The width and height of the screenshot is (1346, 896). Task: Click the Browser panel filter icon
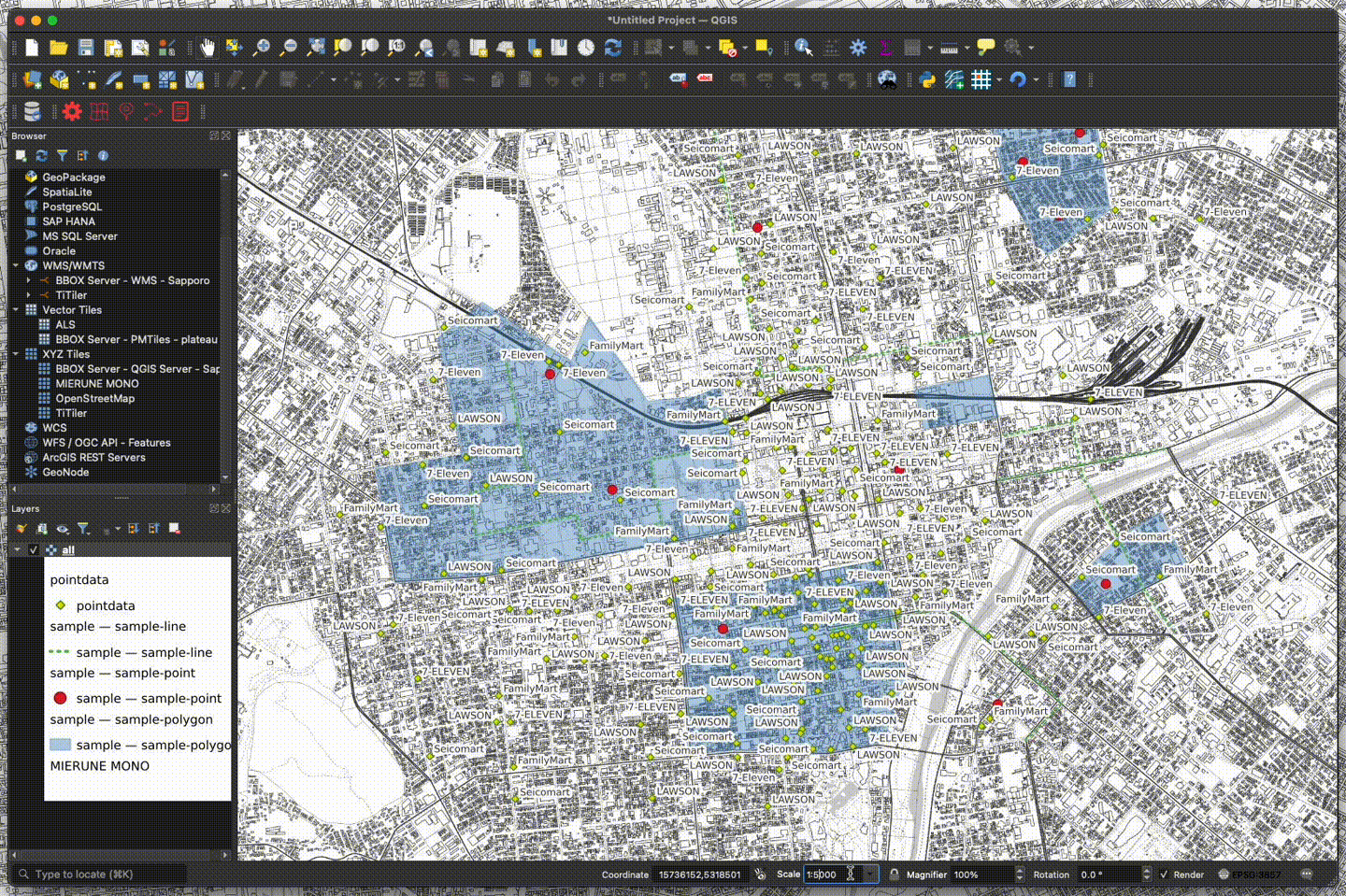[62, 156]
